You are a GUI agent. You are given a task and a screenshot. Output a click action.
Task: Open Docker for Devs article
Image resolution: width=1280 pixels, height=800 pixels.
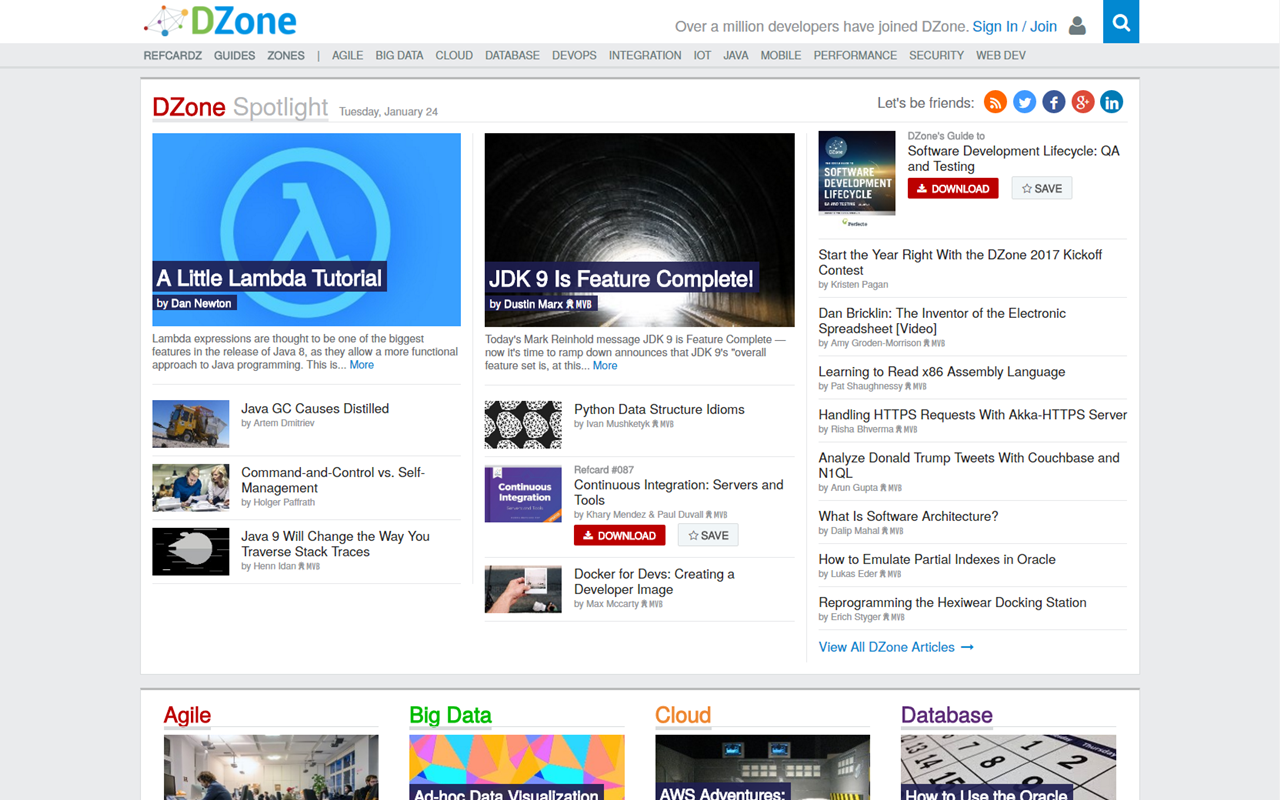[x=654, y=582]
